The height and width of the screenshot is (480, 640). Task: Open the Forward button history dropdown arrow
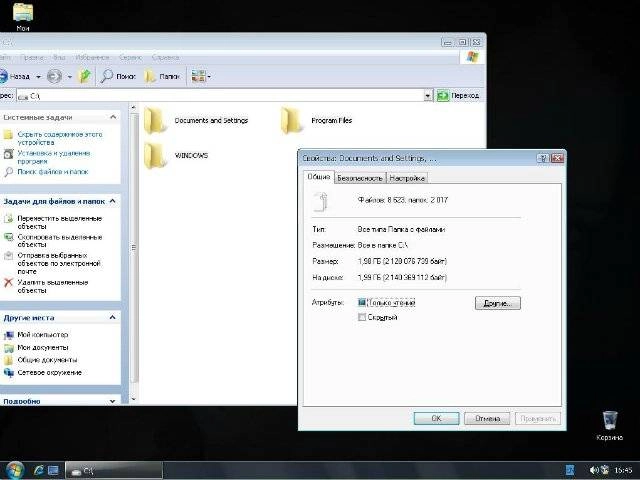pyautogui.click(x=70, y=77)
